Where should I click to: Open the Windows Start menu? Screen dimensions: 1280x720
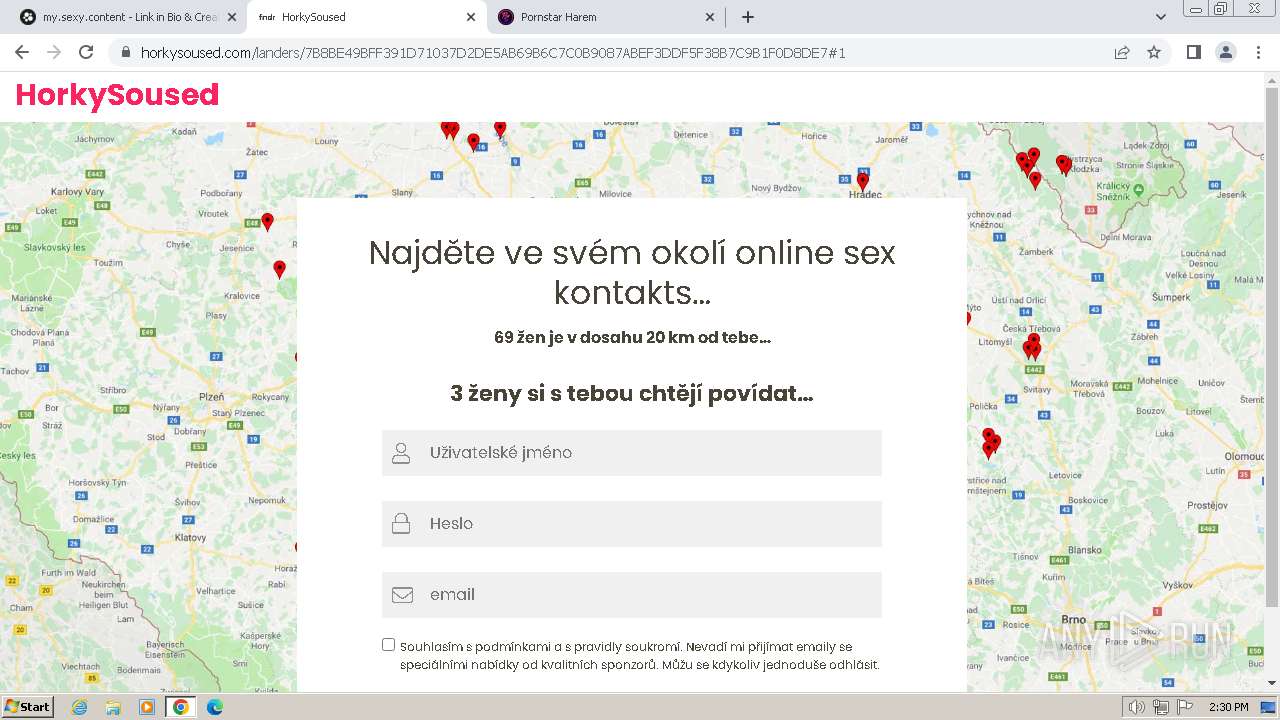coord(27,707)
